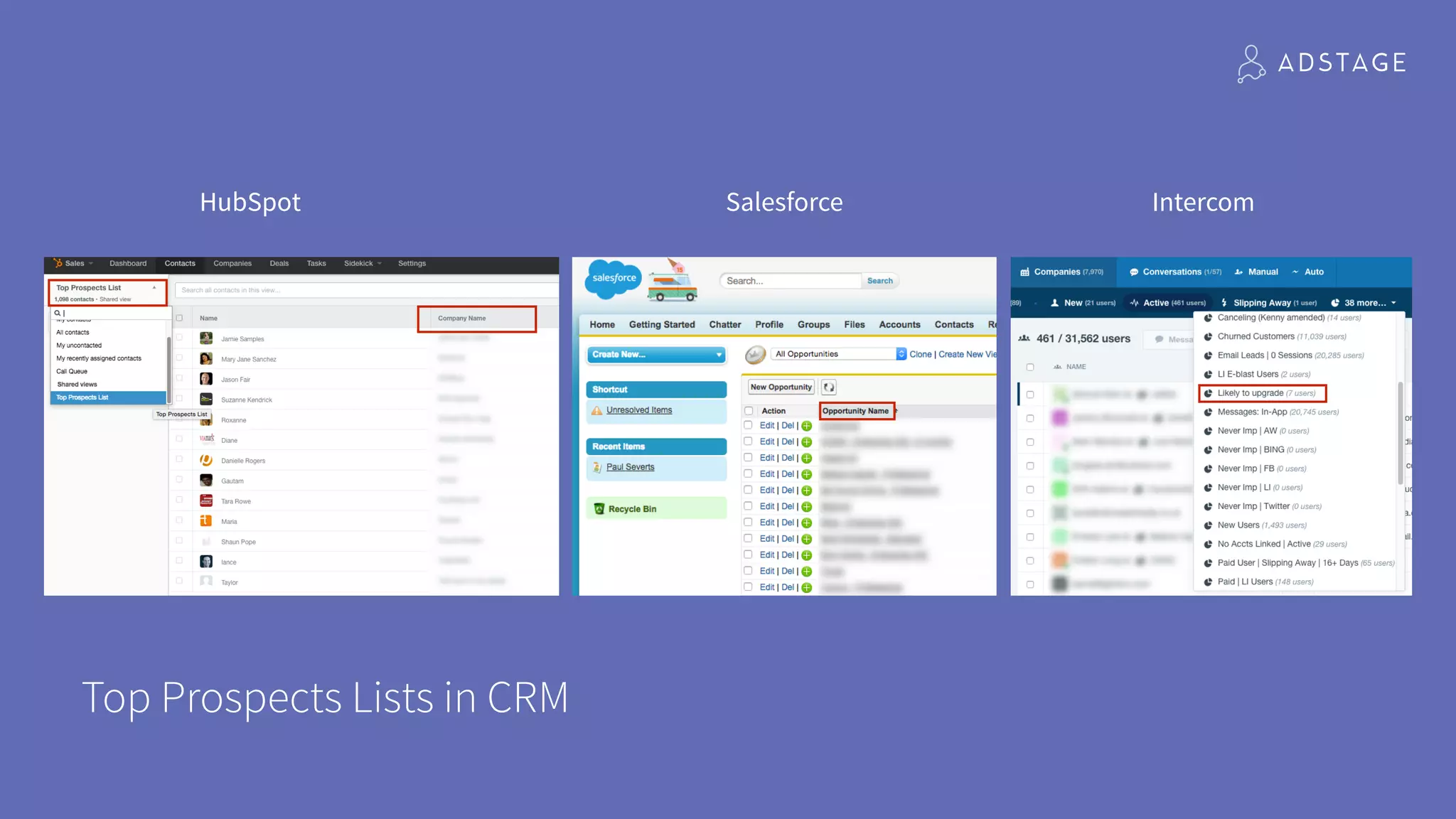Open the All Opportunities view selector
This screenshot has height=819, width=1456.
click(x=839, y=354)
